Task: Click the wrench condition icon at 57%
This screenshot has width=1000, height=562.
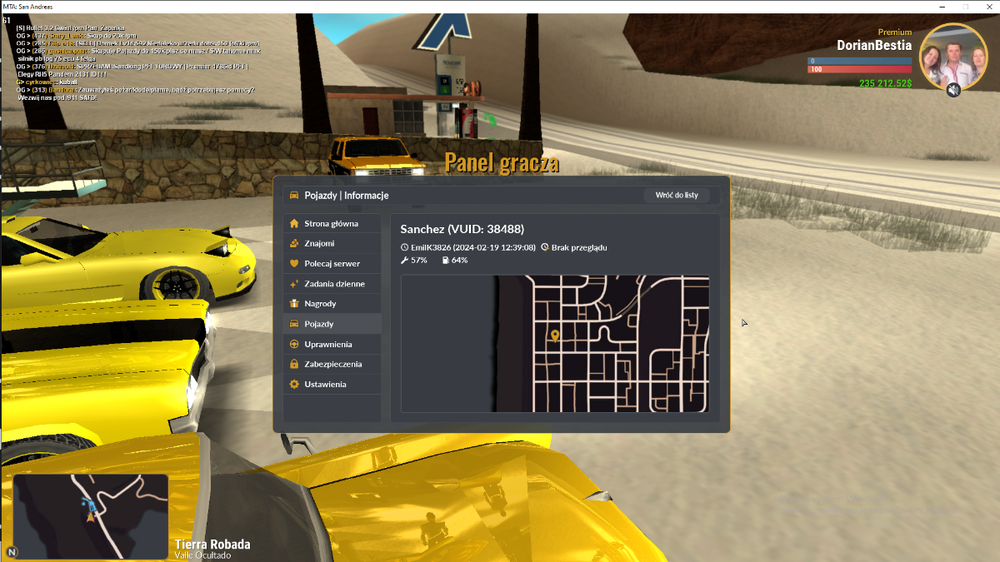Action: coord(404,260)
